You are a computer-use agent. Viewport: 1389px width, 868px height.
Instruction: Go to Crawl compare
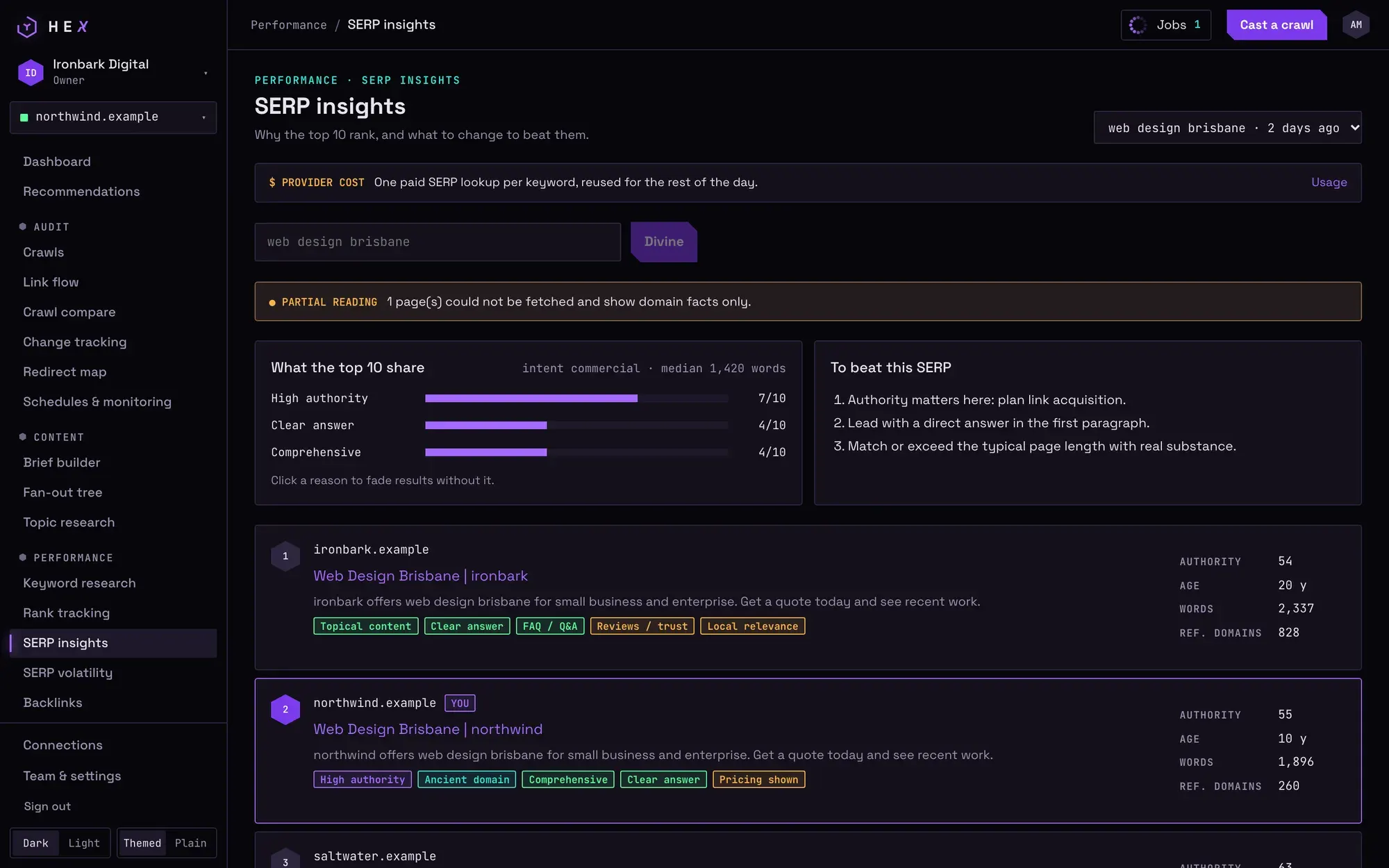click(113, 312)
